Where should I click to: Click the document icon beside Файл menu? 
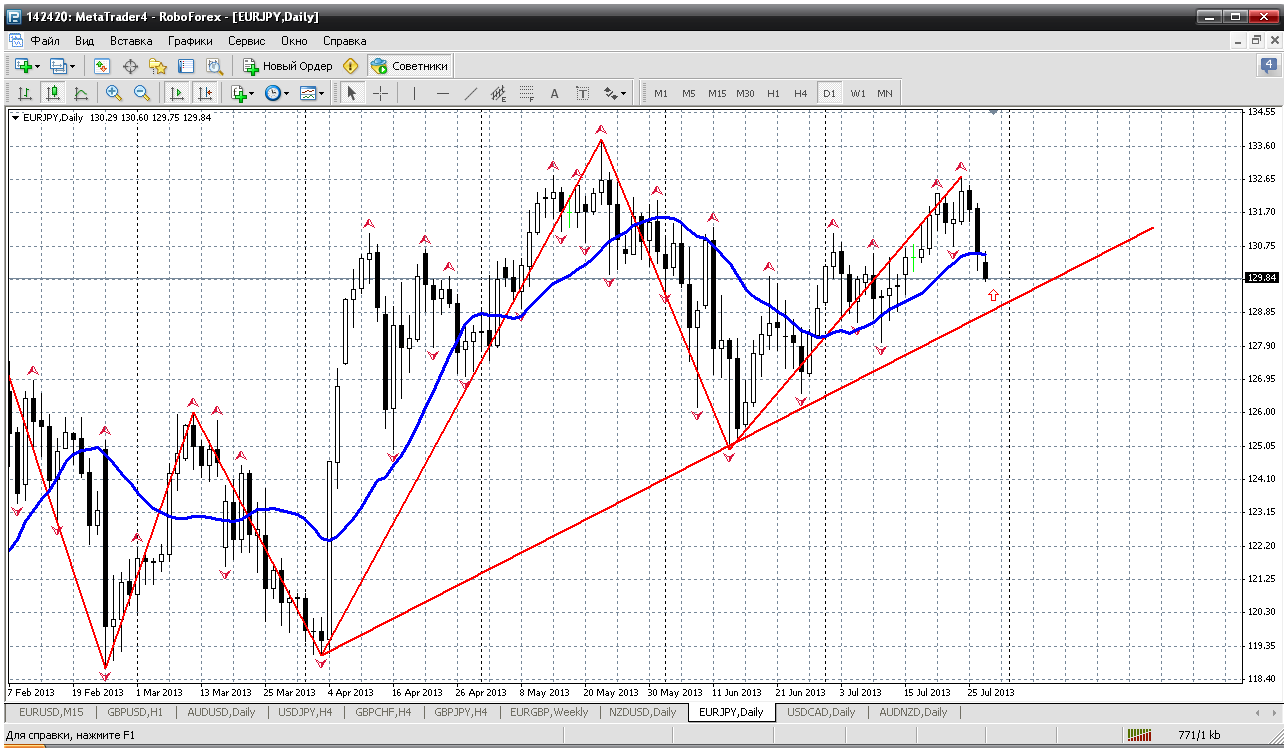15,41
